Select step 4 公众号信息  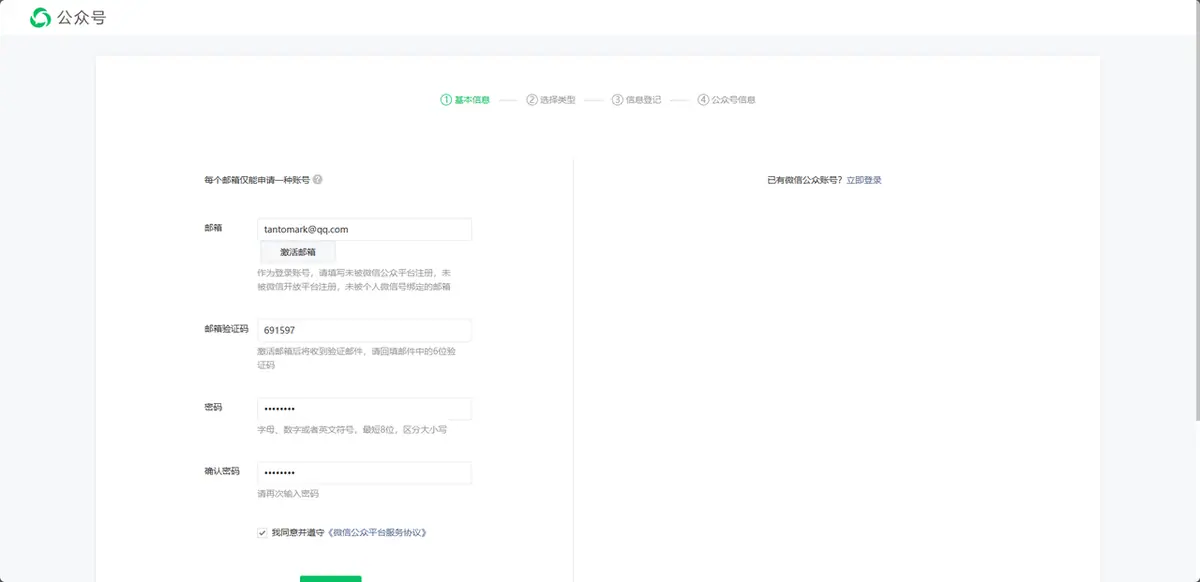click(x=727, y=100)
